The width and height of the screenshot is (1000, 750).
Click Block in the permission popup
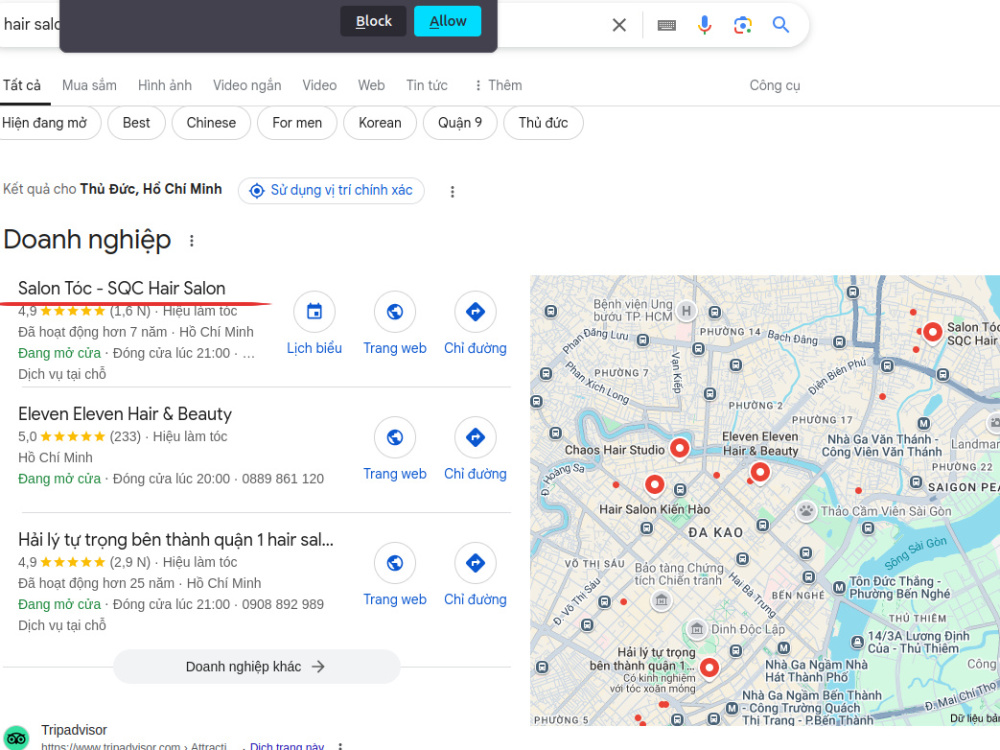[x=373, y=21]
